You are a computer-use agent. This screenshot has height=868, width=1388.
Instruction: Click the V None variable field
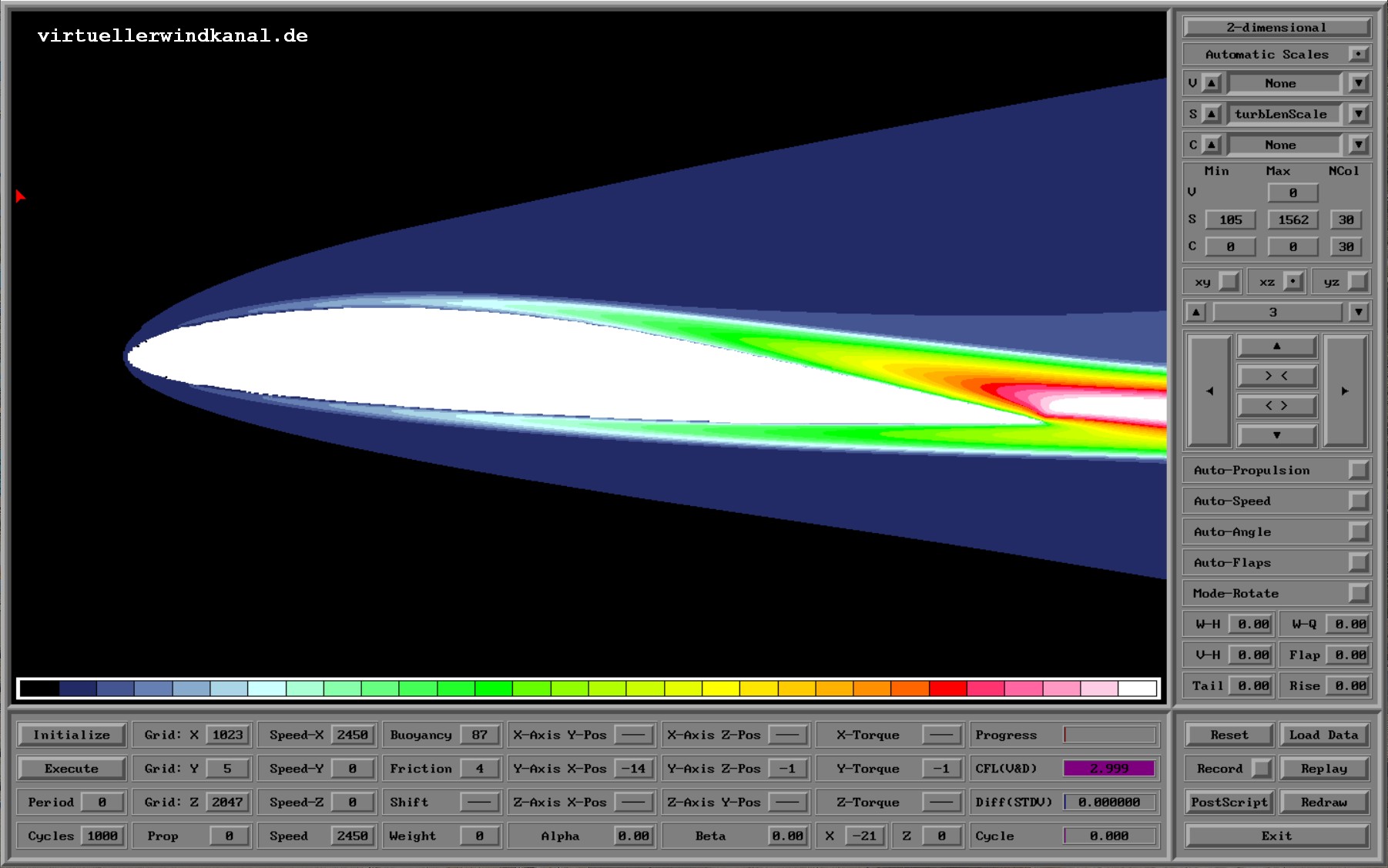(1284, 83)
